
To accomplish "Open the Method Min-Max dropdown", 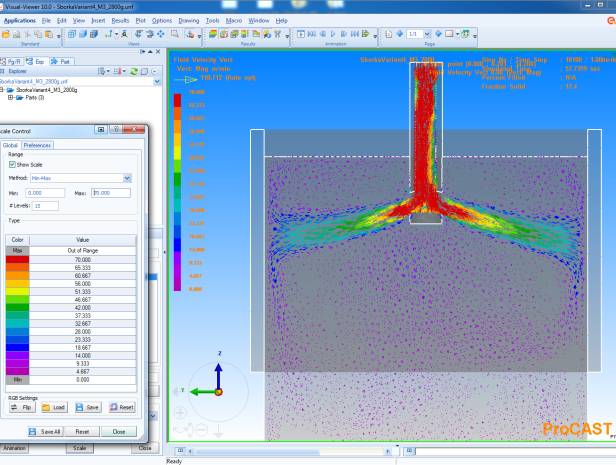I will [x=127, y=177].
